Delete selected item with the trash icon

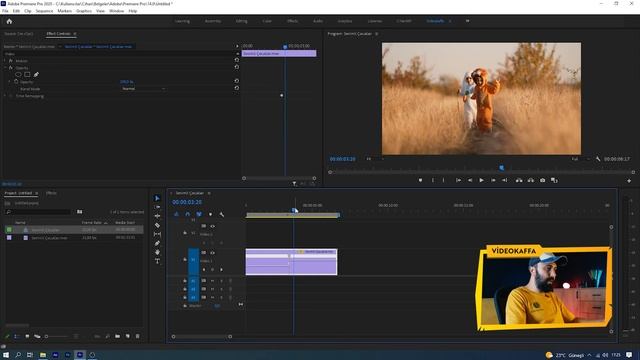click(138, 336)
